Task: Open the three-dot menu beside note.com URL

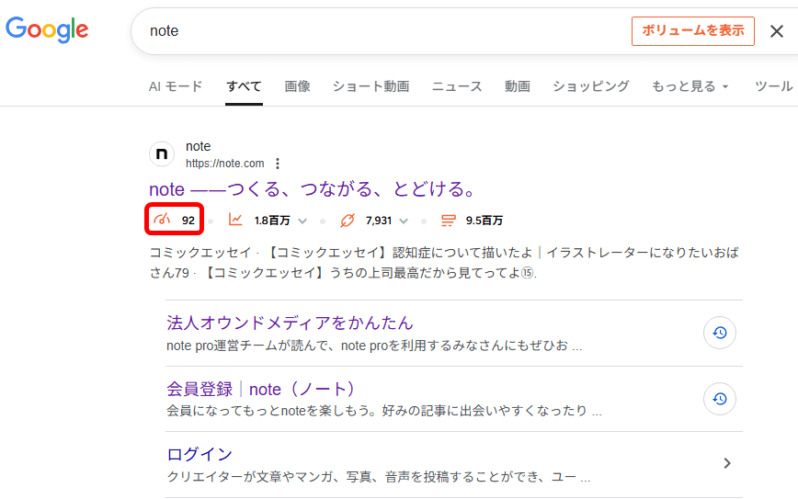Action: click(x=278, y=164)
